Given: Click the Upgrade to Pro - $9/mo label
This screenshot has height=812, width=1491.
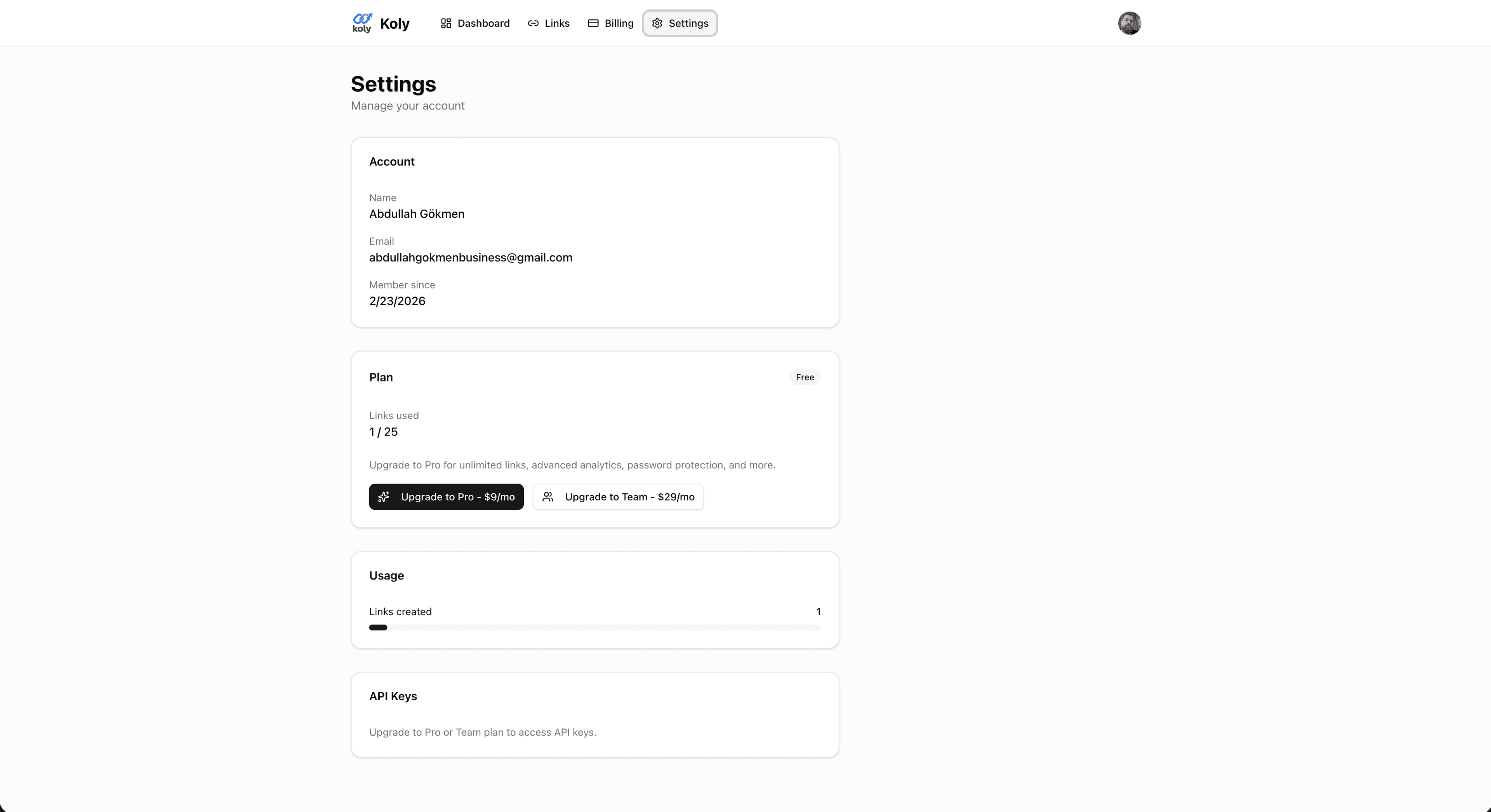Looking at the screenshot, I should [457, 496].
